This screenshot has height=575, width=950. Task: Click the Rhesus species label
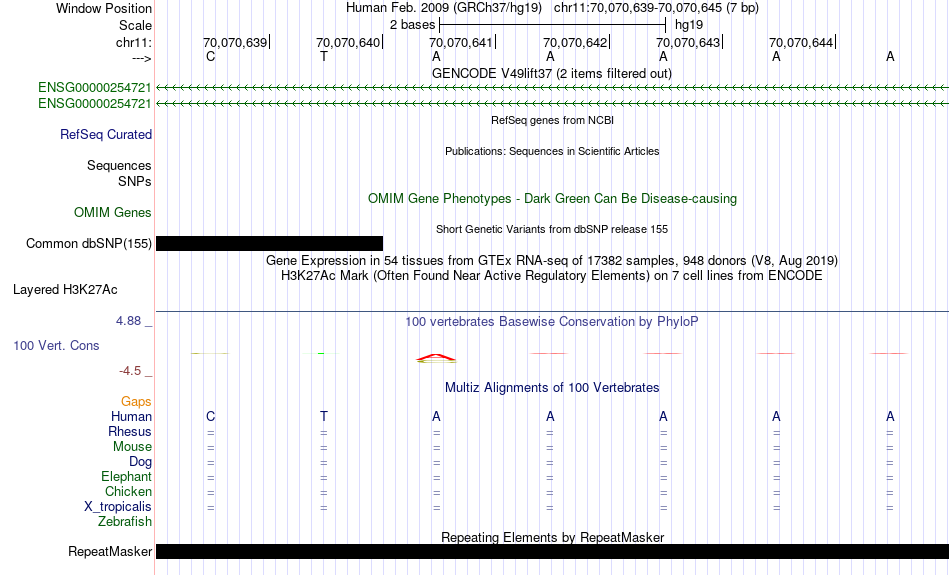(x=130, y=431)
